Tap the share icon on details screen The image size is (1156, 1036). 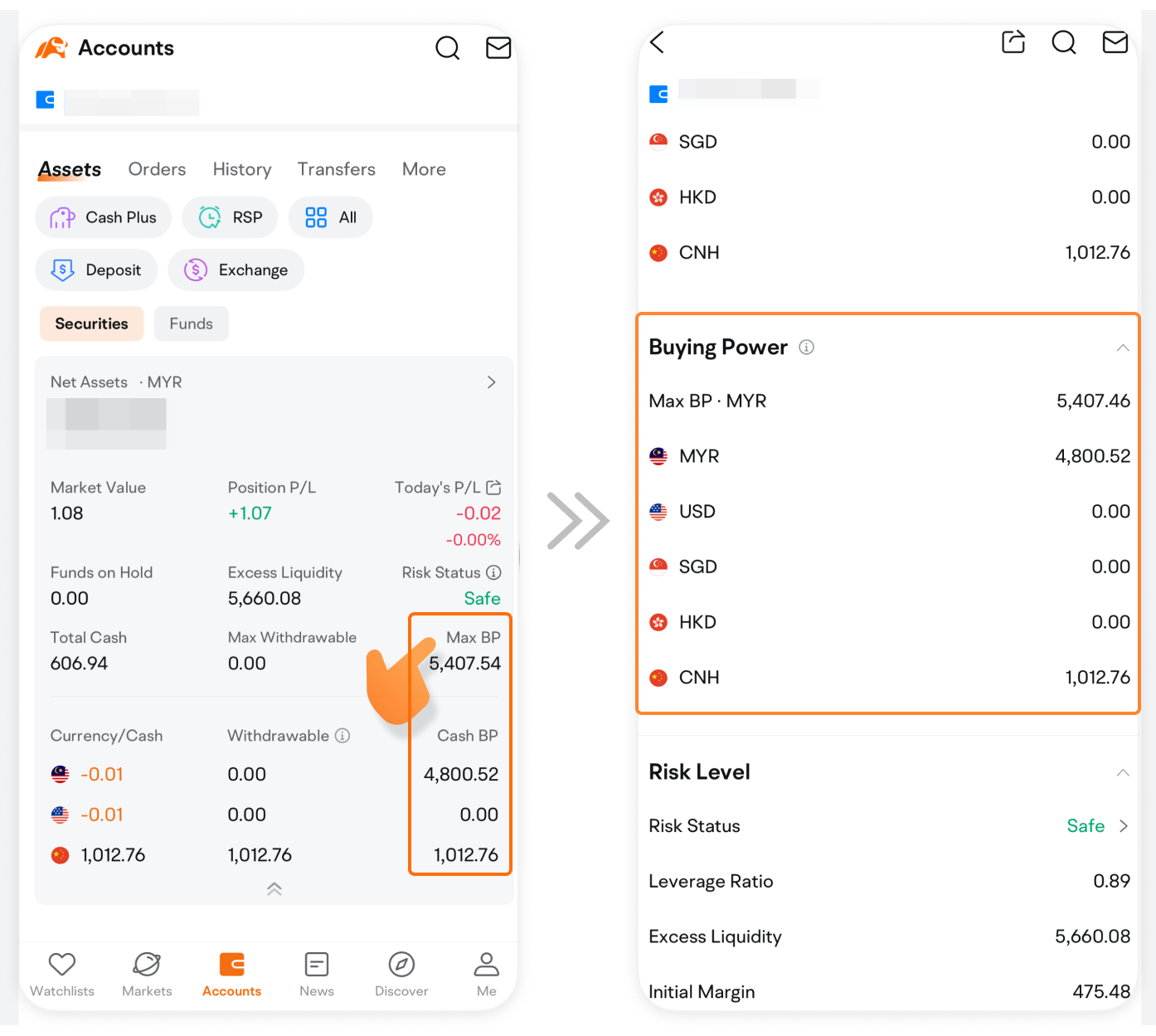(x=1013, y=41)
